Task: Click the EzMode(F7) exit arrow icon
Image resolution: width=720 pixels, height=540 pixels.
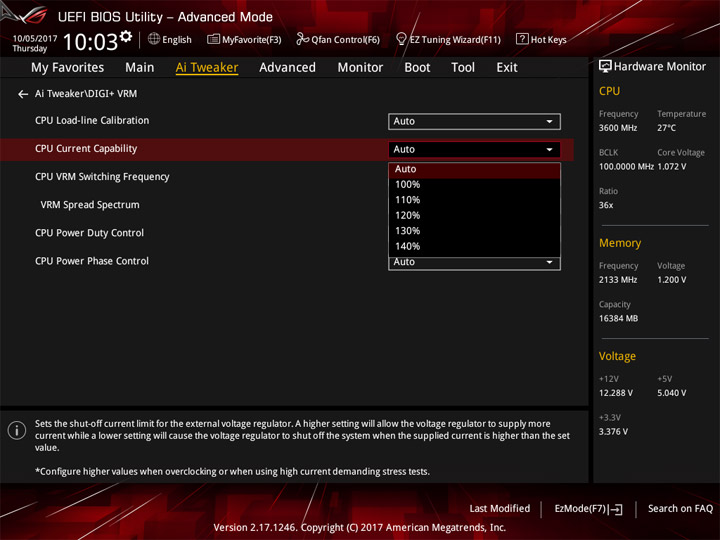Action: (x=616, y=509)
